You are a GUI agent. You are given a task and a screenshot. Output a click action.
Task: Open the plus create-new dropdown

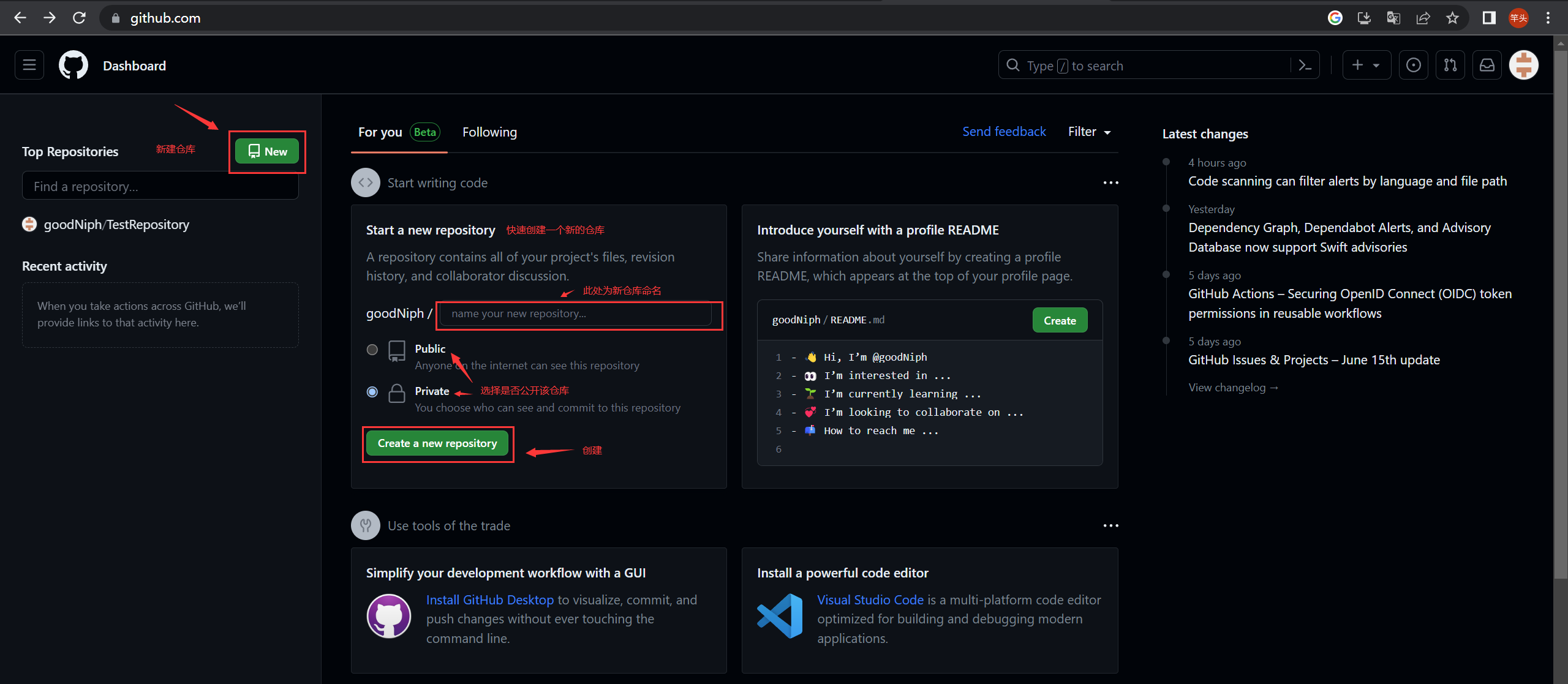[1366, 65]
